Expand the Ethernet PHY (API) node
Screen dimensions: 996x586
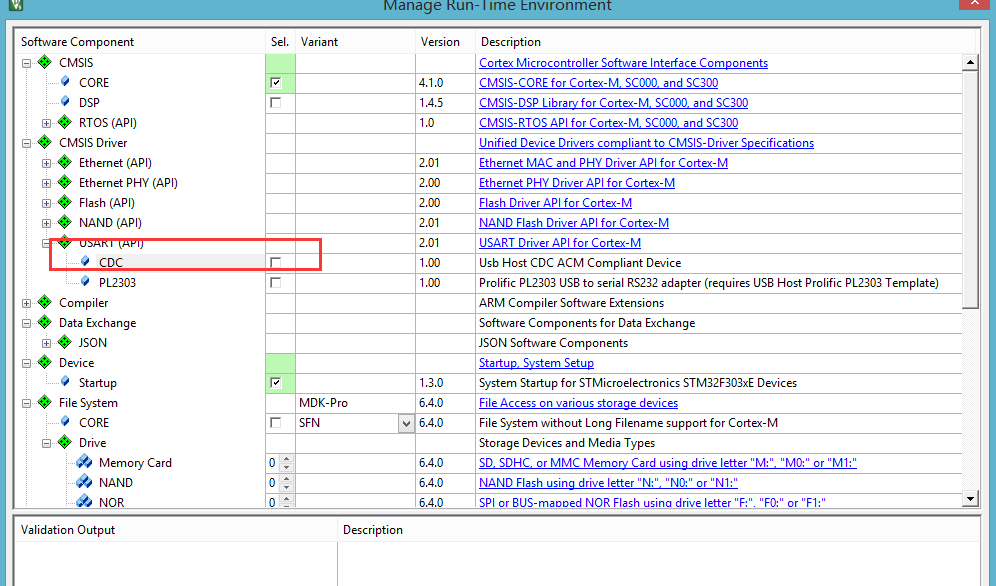click(x=46, y=183)
